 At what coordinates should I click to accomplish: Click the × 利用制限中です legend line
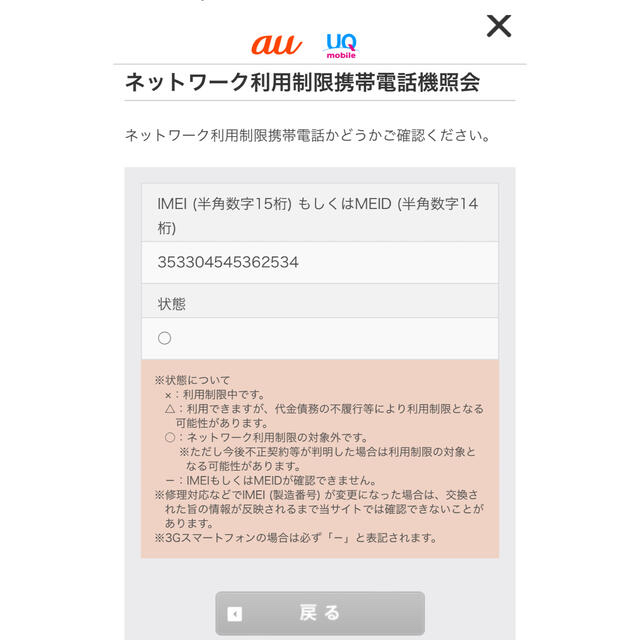215,395
